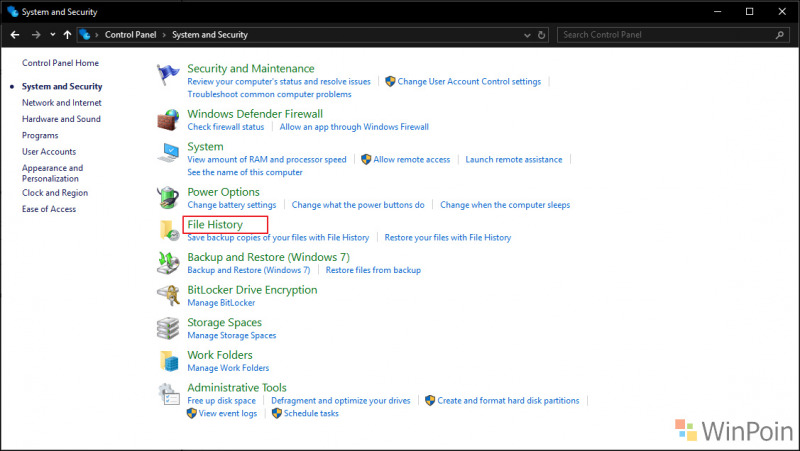800x451 pixels.
Task: Open the Windows Defender Firewall heading link
Action: (255, 114)
